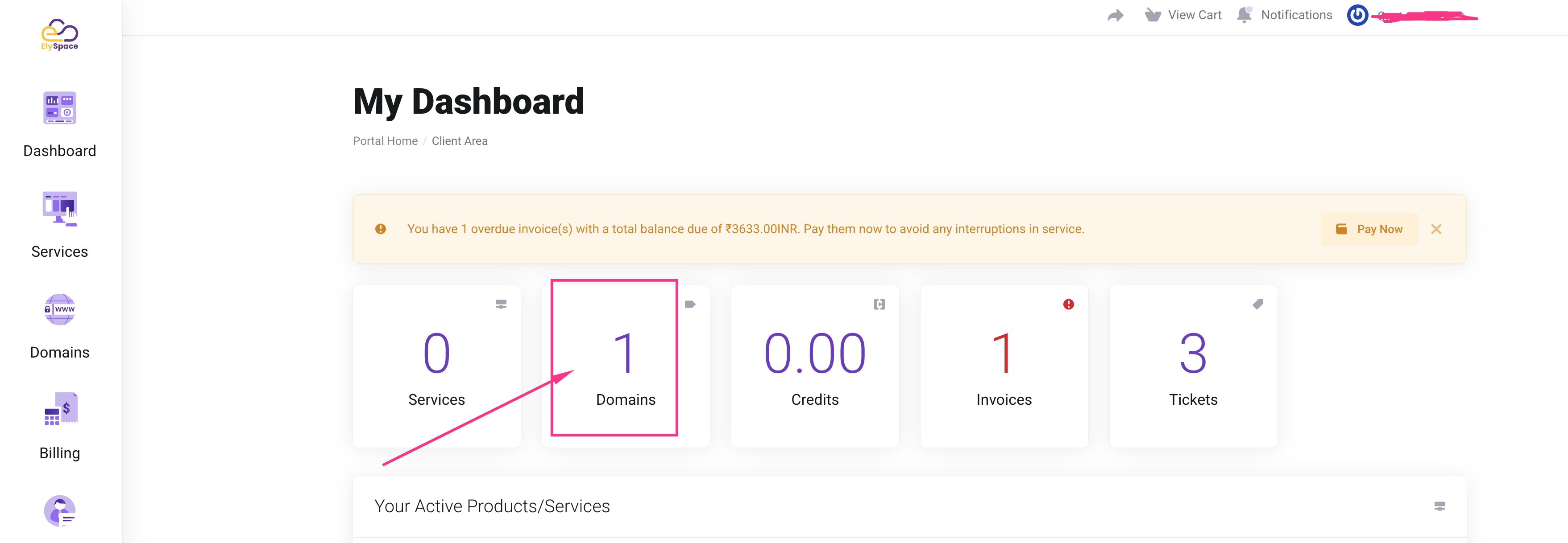Go to Portal Home breadcrumb
1568x543 pixels.
click(385, 141)
